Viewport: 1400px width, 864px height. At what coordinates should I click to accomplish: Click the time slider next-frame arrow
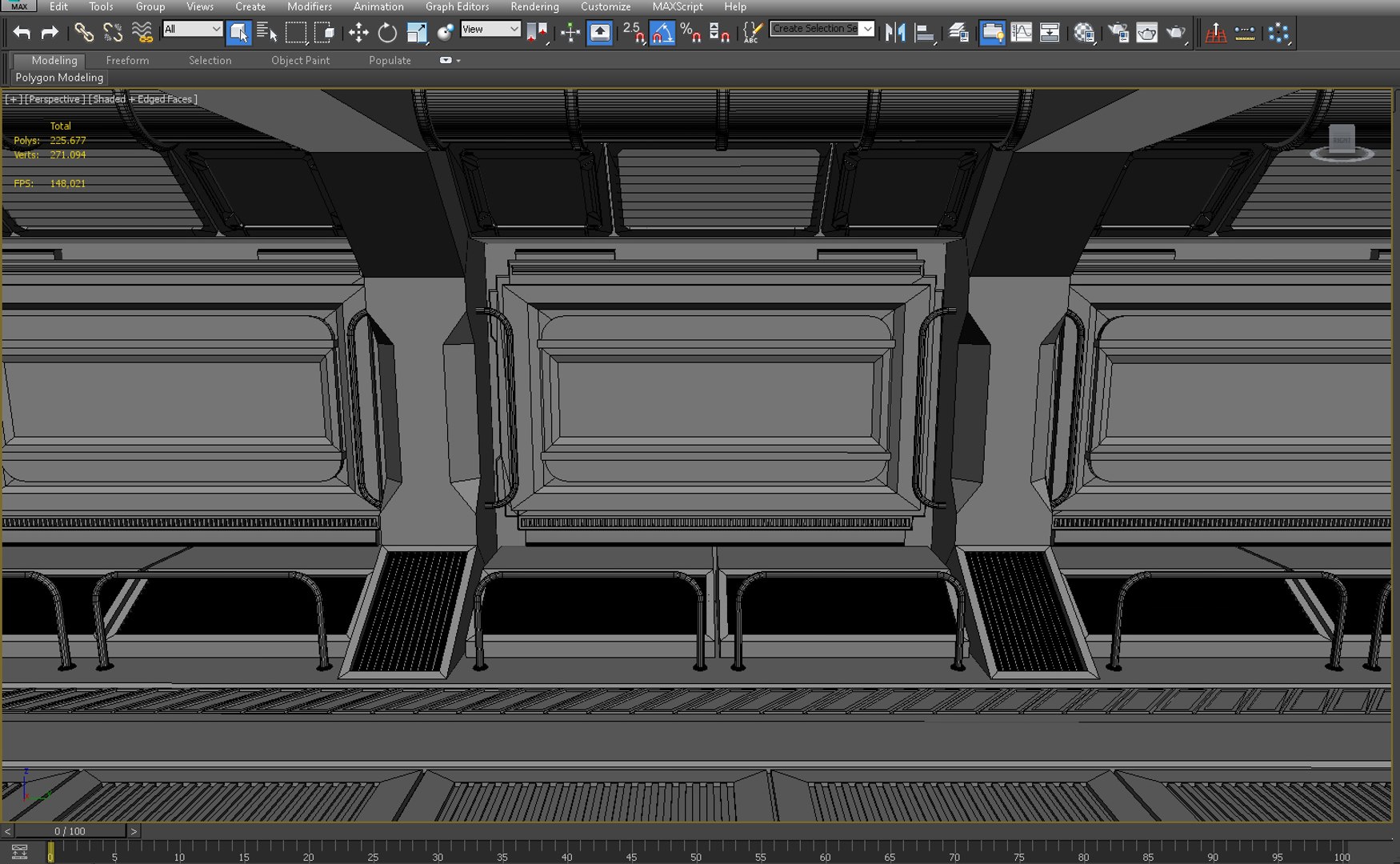(x=134, y=831)
